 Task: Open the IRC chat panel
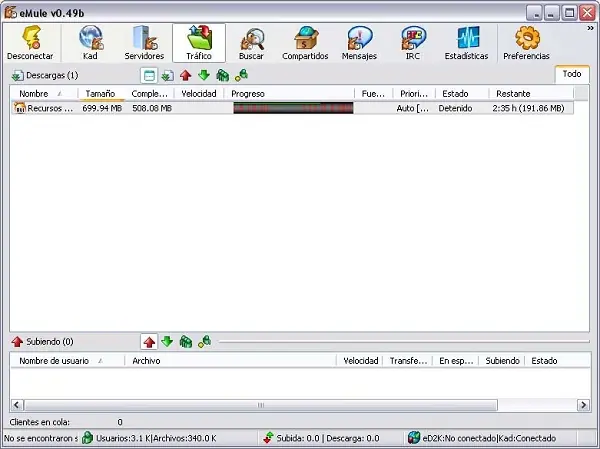click(x=412, y=43)
